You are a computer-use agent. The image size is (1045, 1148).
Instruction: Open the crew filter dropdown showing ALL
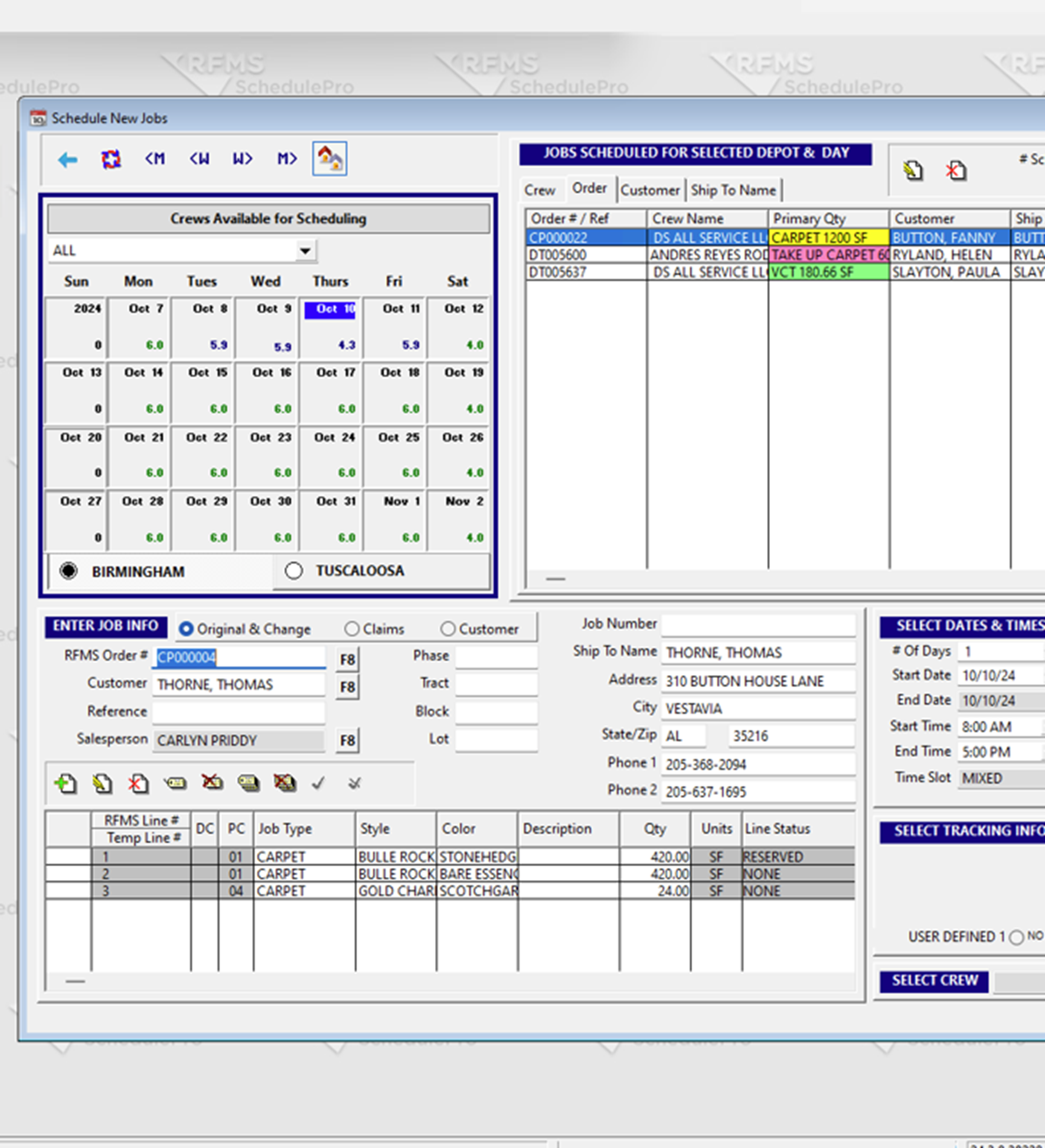point(305,250)
